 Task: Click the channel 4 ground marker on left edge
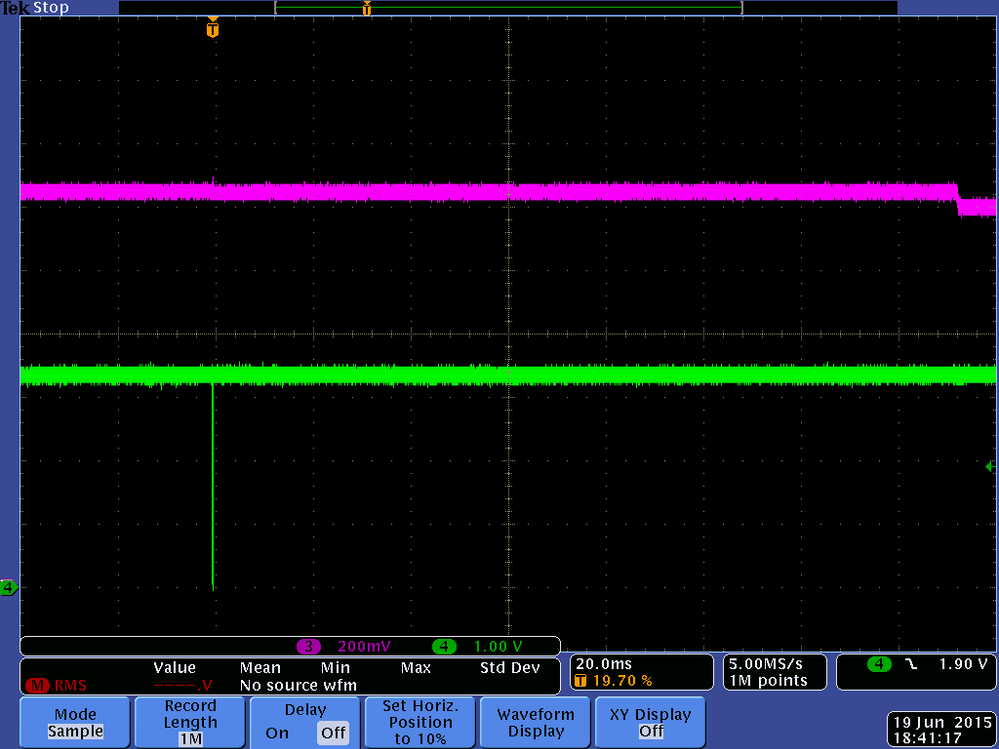tap(8, 587)
